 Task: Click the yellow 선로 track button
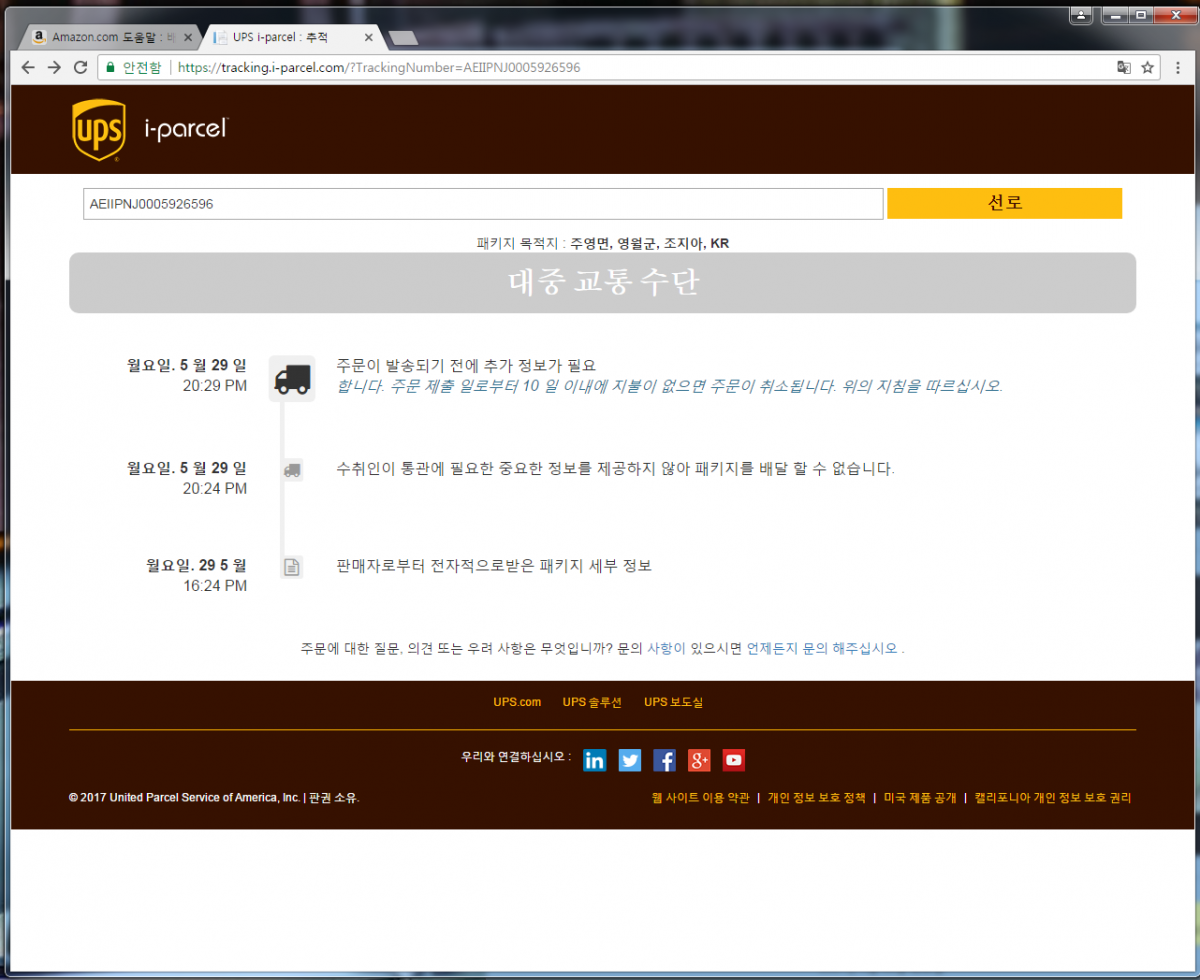click(x=1004, y=203)
